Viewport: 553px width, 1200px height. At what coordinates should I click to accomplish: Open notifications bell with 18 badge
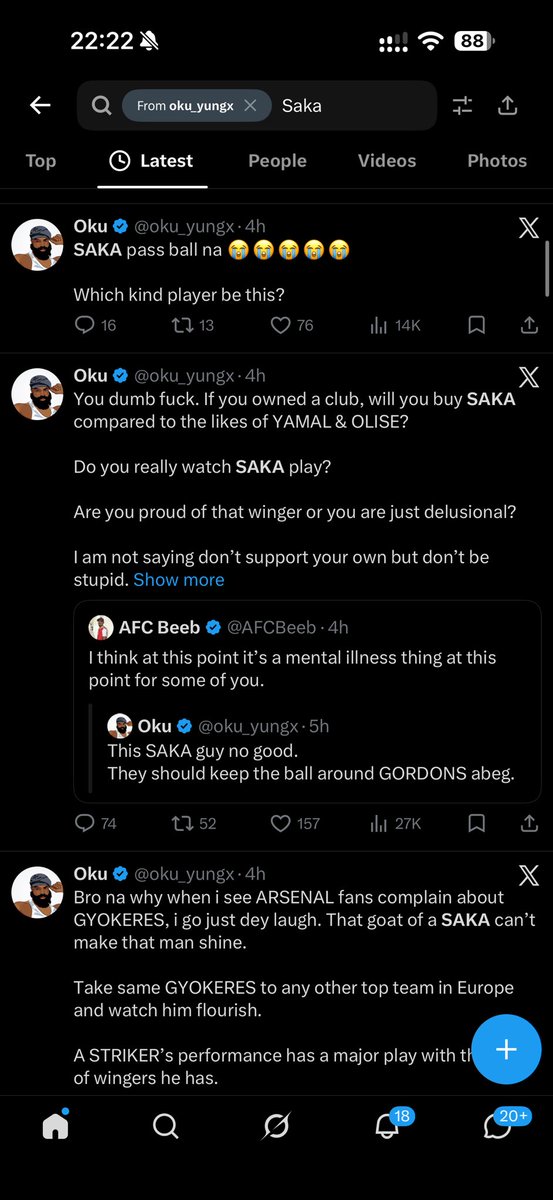click(x=387, y=1126)
